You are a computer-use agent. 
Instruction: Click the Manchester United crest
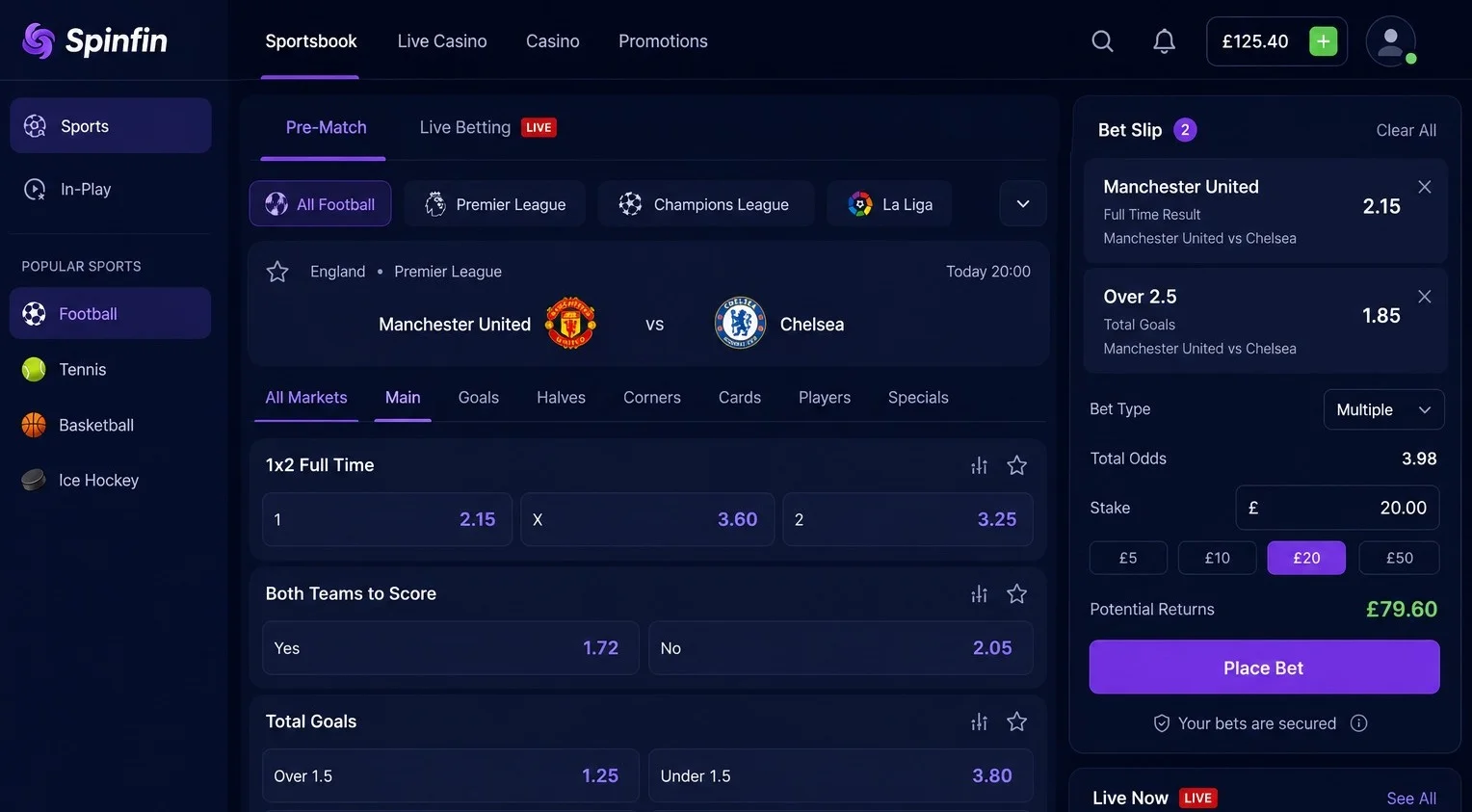pyautogui.click(x=570, y=324)
